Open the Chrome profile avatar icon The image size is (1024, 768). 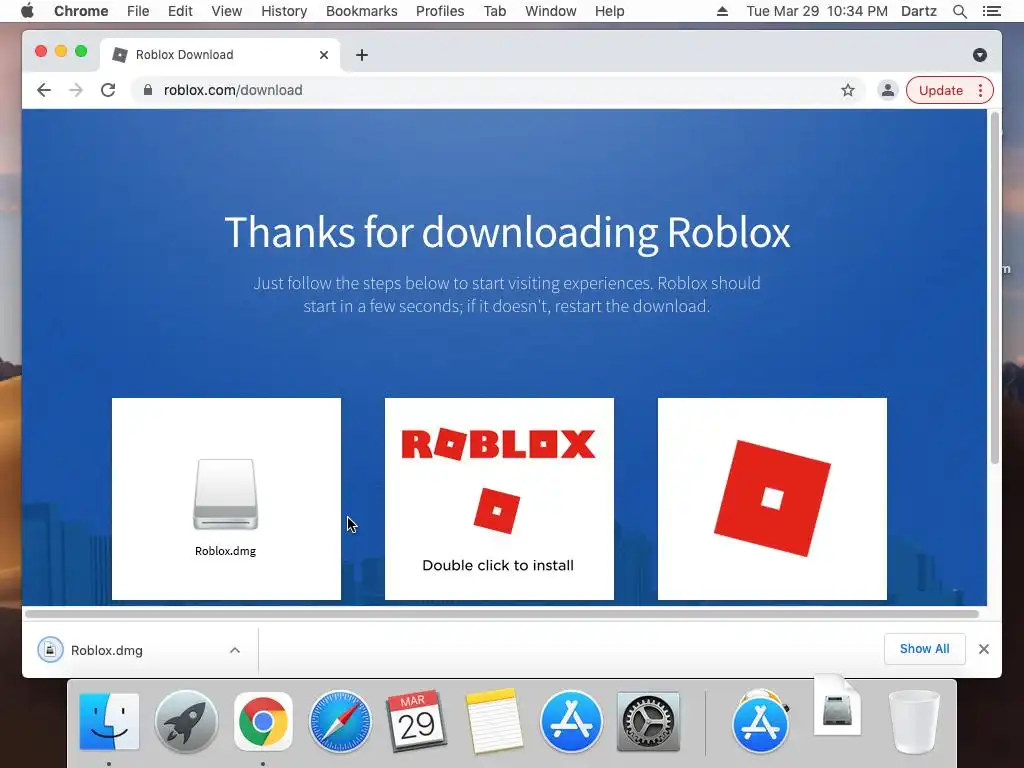click(x=888, y=90)
